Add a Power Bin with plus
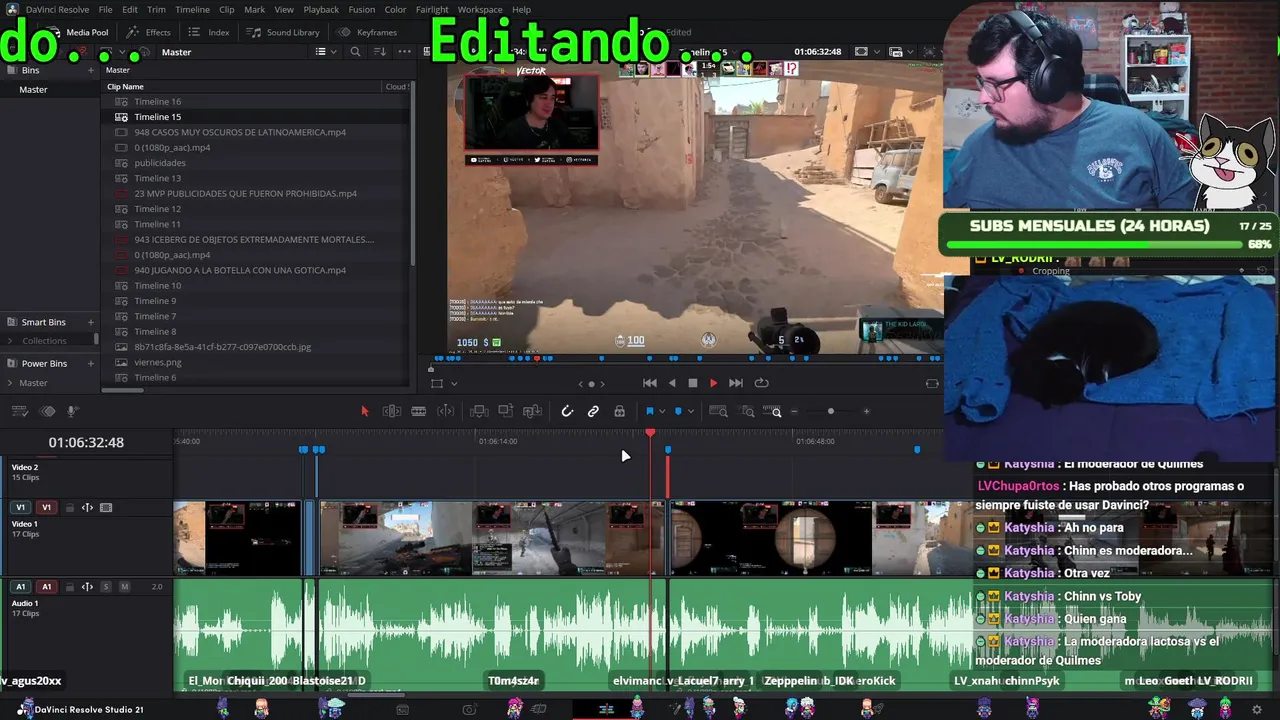1280x720 pixels. tap(91, 363)
